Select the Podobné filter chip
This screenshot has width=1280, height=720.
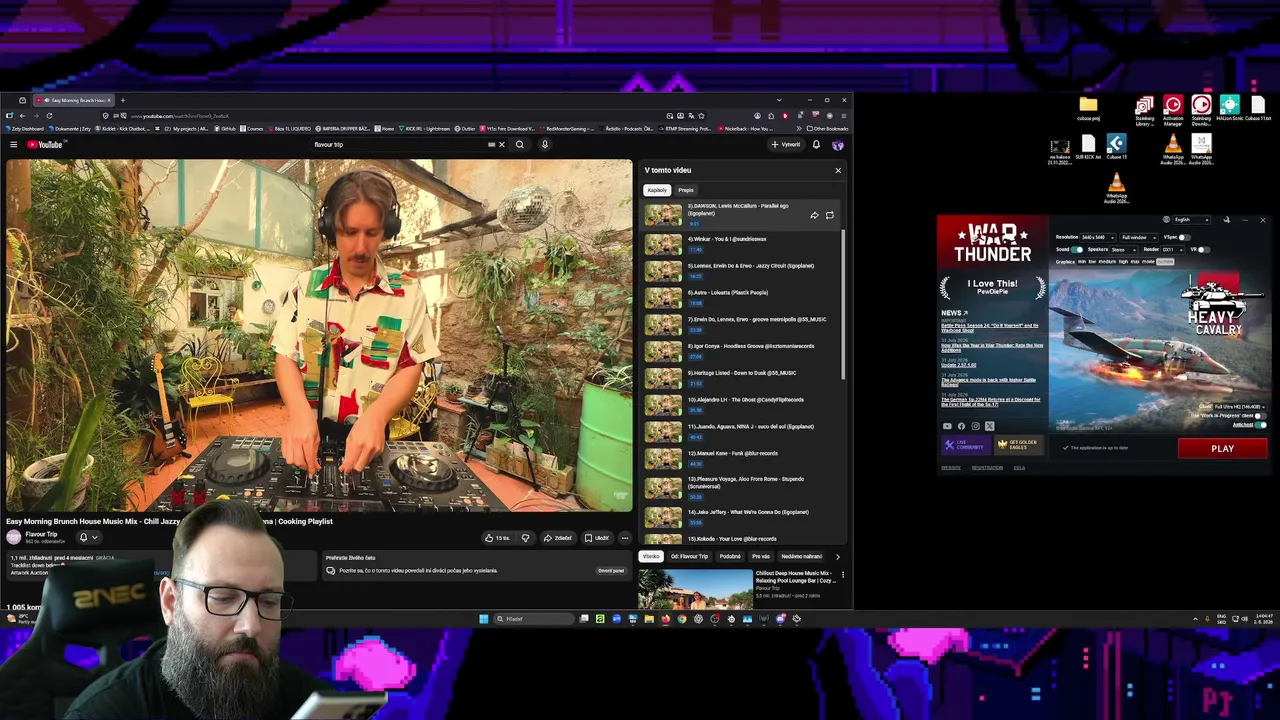(730, 557)
